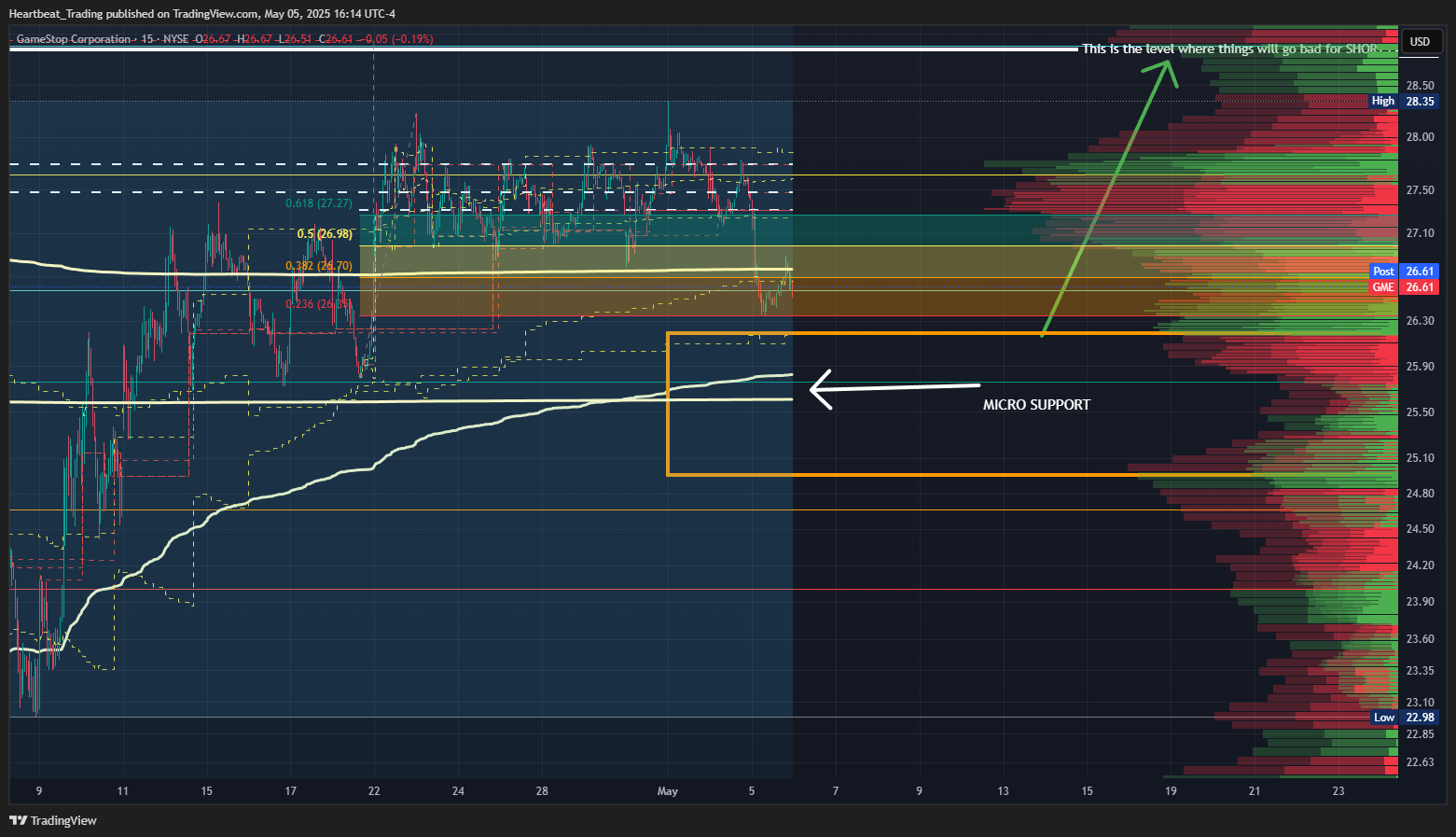The width and height of the screenshot is (1456, 837).
Task: Click the 22.63 price axis label
Action: (x=1420, y=762)
